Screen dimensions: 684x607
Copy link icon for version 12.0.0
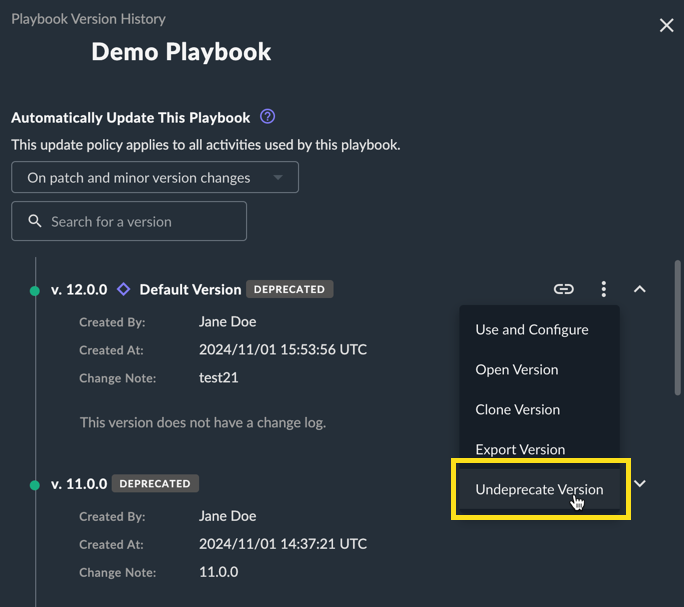[563, 289]
